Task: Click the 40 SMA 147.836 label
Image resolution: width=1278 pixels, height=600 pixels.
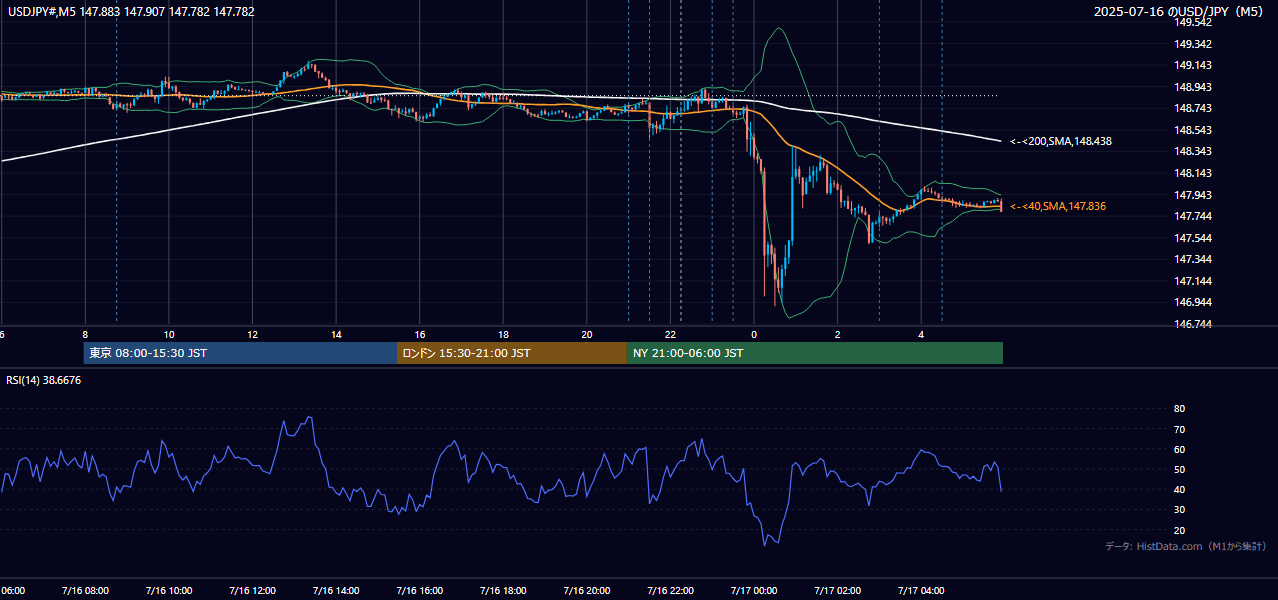Action: point(1058,206)
